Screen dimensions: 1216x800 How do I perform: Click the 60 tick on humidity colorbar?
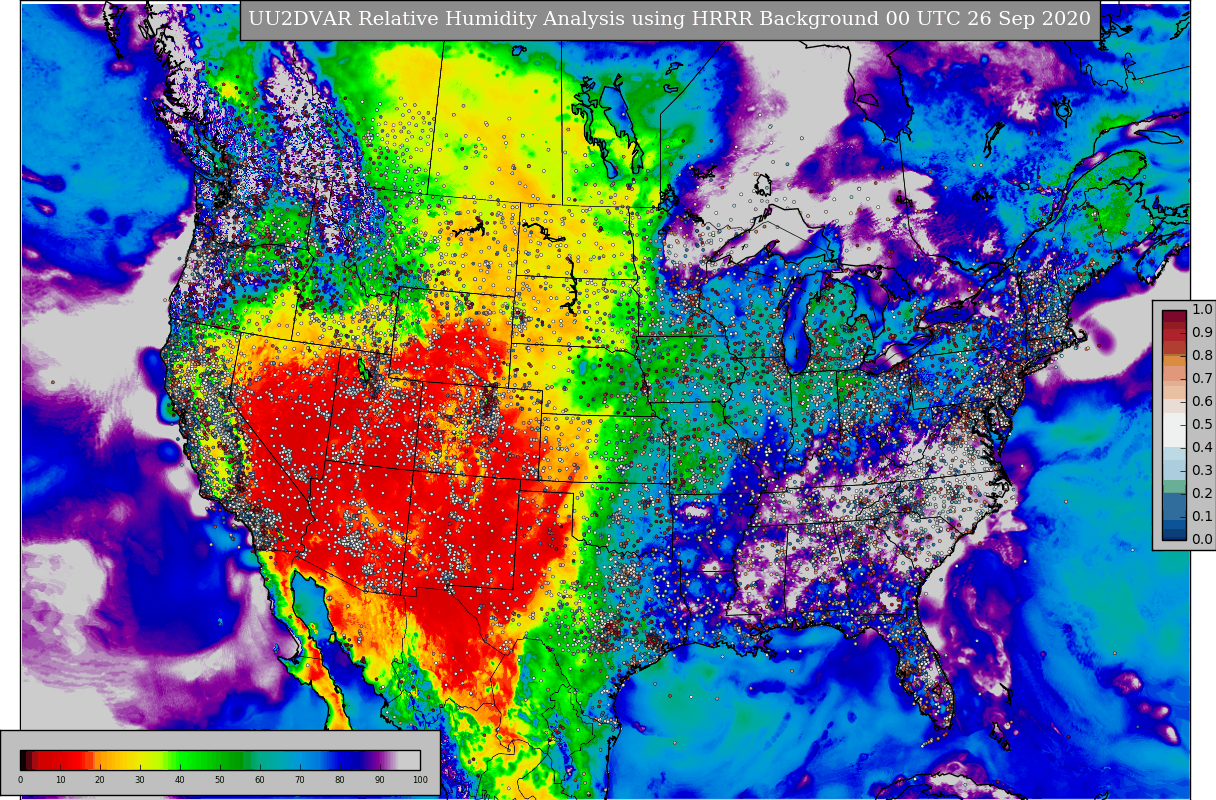[x=260, y=780]
